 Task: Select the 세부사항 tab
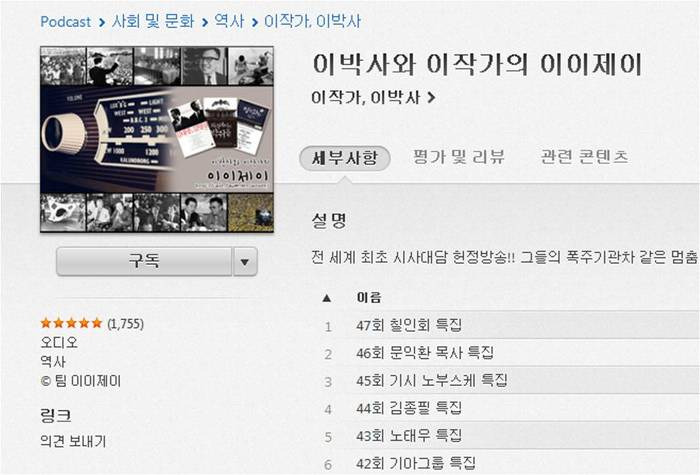point(345,158)
